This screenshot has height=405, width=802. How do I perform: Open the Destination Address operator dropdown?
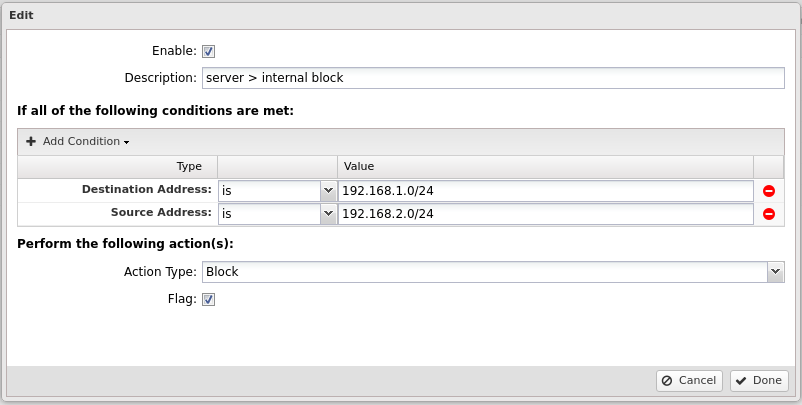(x=328, y=191)
